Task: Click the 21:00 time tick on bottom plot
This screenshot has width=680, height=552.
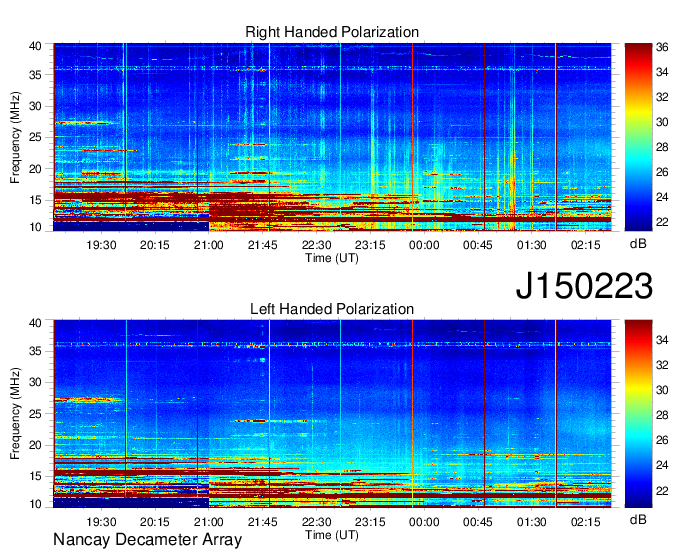Action: coord(209,522)
